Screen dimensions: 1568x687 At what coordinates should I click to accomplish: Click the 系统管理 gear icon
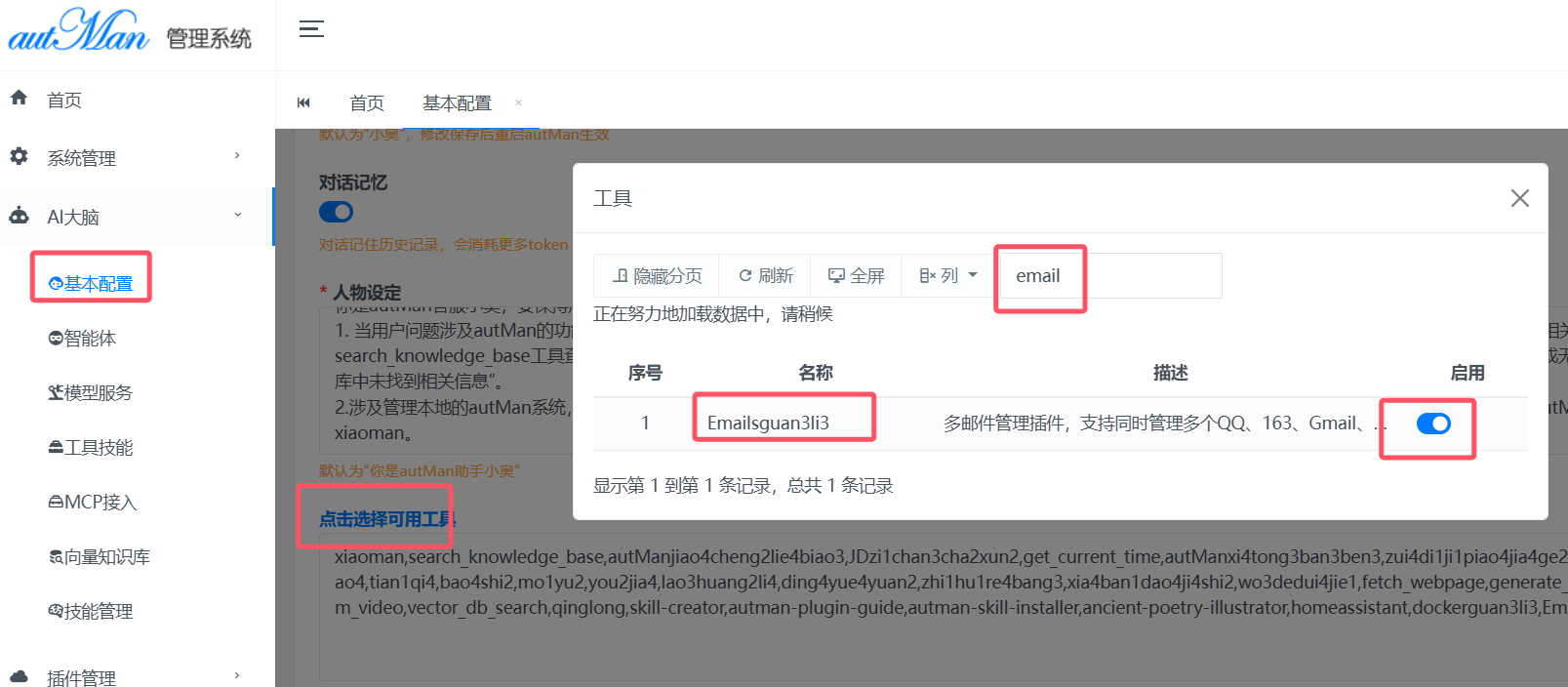(x=19, y=156)
